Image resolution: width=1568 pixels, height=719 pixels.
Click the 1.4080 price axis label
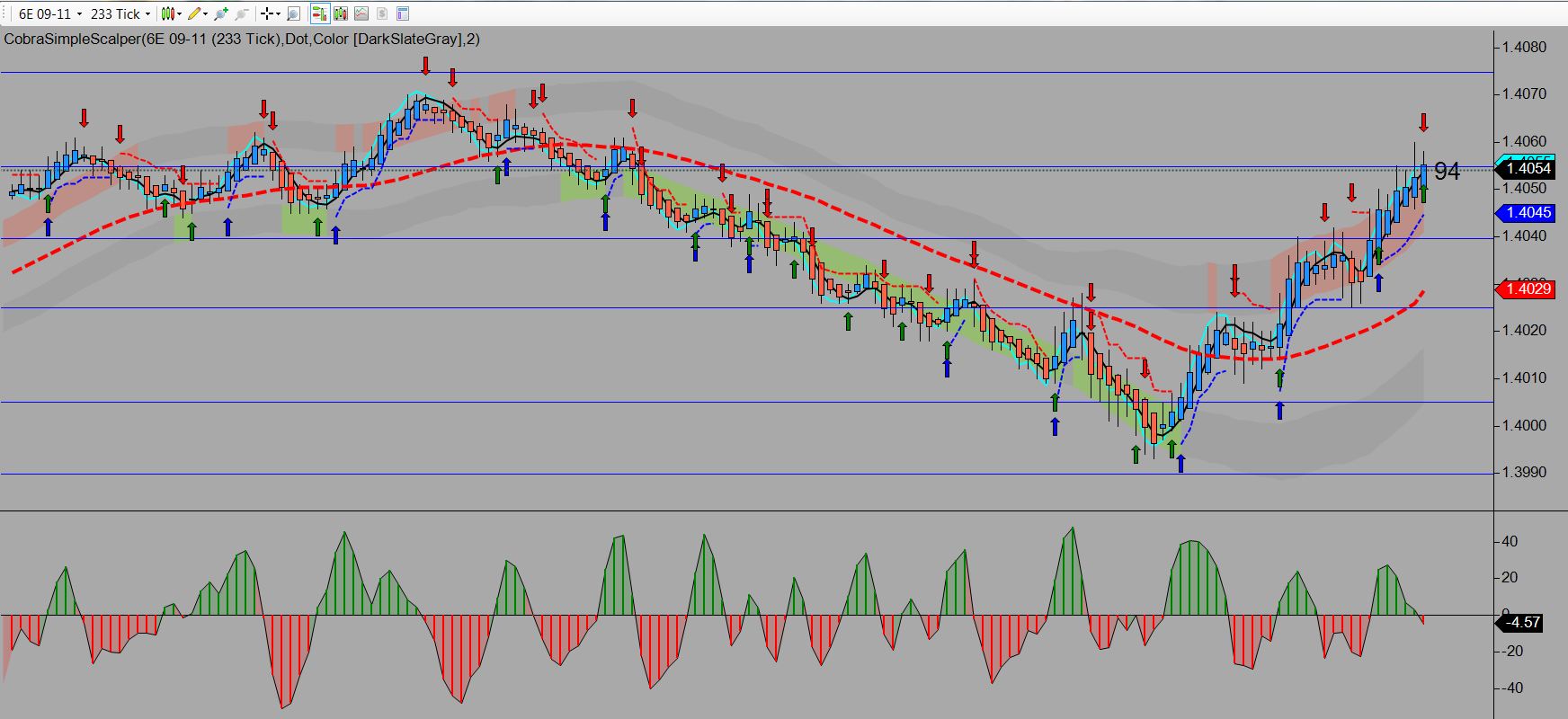(1524, 47)
